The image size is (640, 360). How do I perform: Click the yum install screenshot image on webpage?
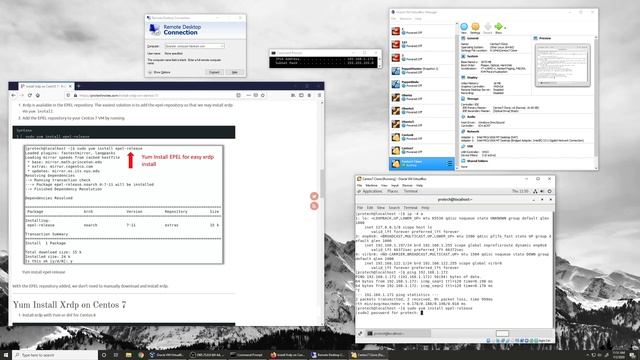(x=124, y=204)
